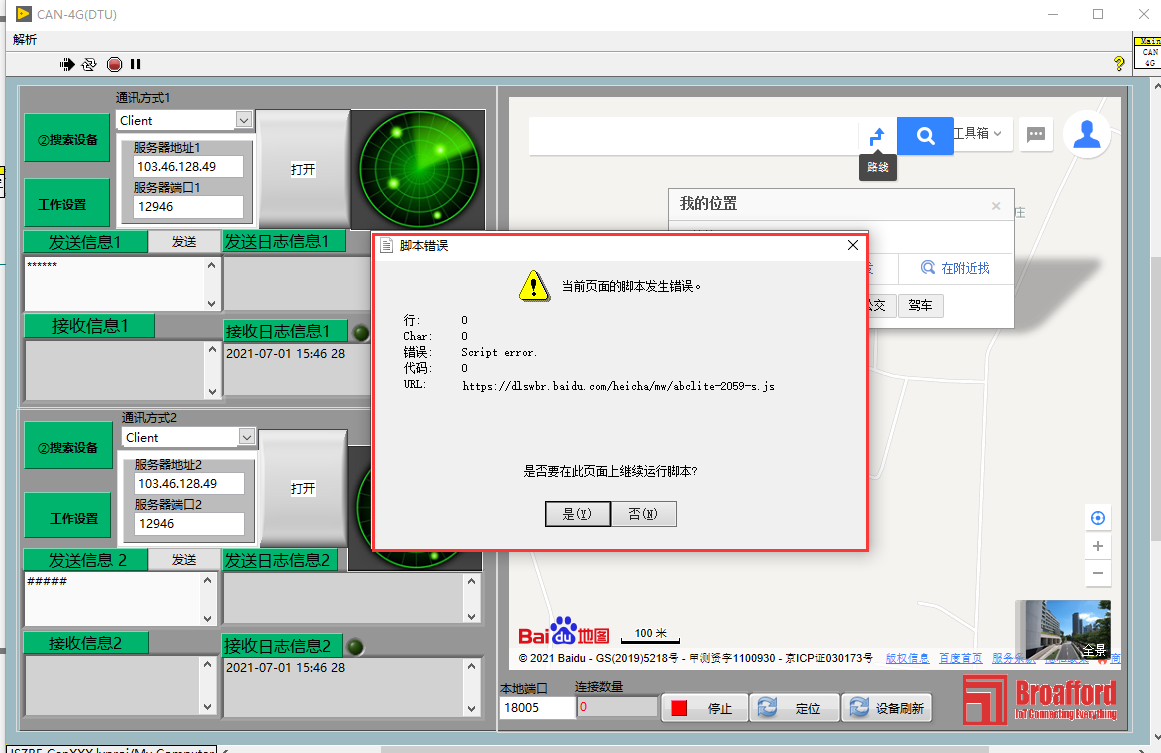This screenshot has height=753, width=1161.
Task: Abort execution with the red stop icon
Action: pyautogui.click(x=113, y=64)
